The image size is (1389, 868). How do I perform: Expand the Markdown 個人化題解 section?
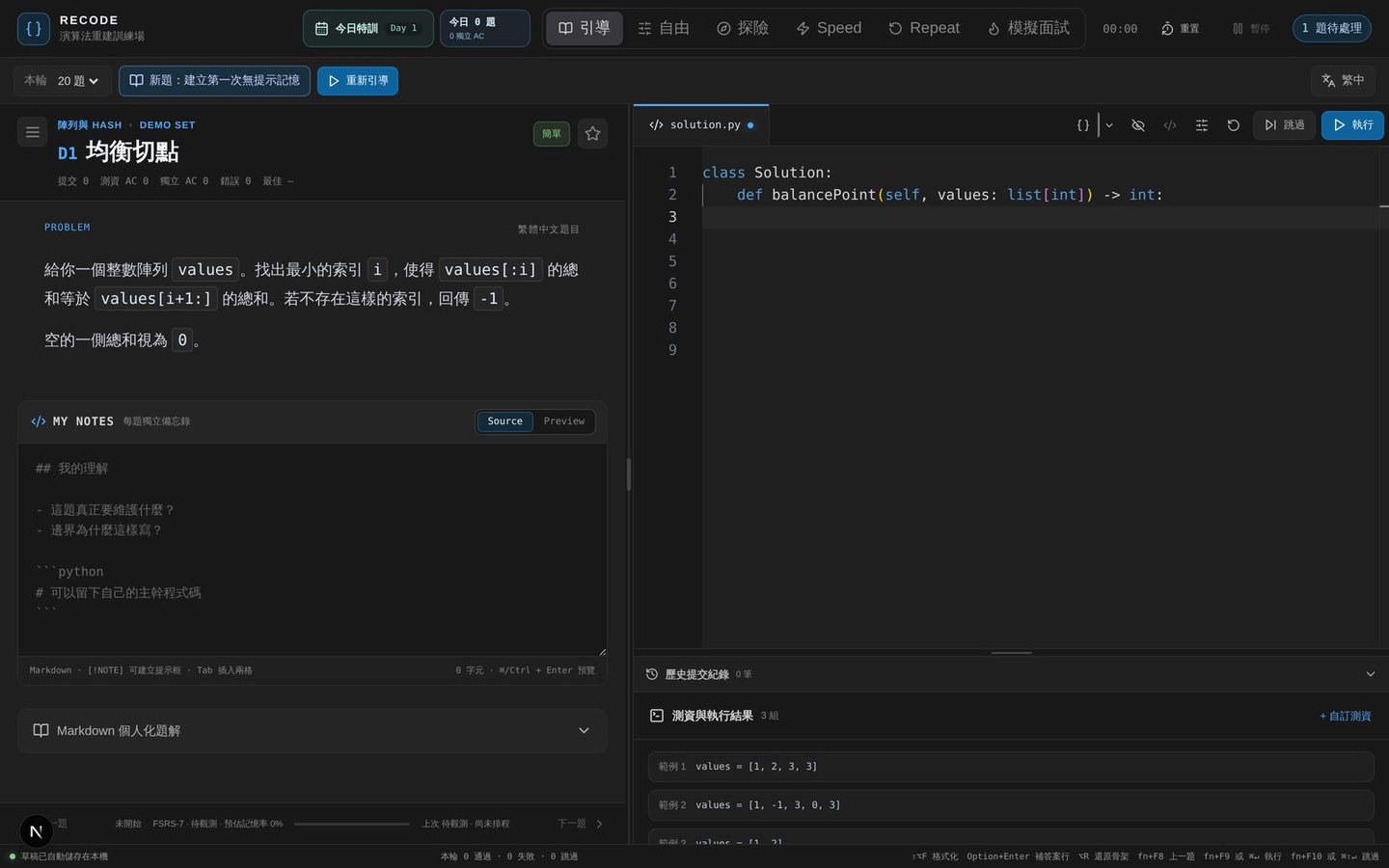click(x=313, y=731)
